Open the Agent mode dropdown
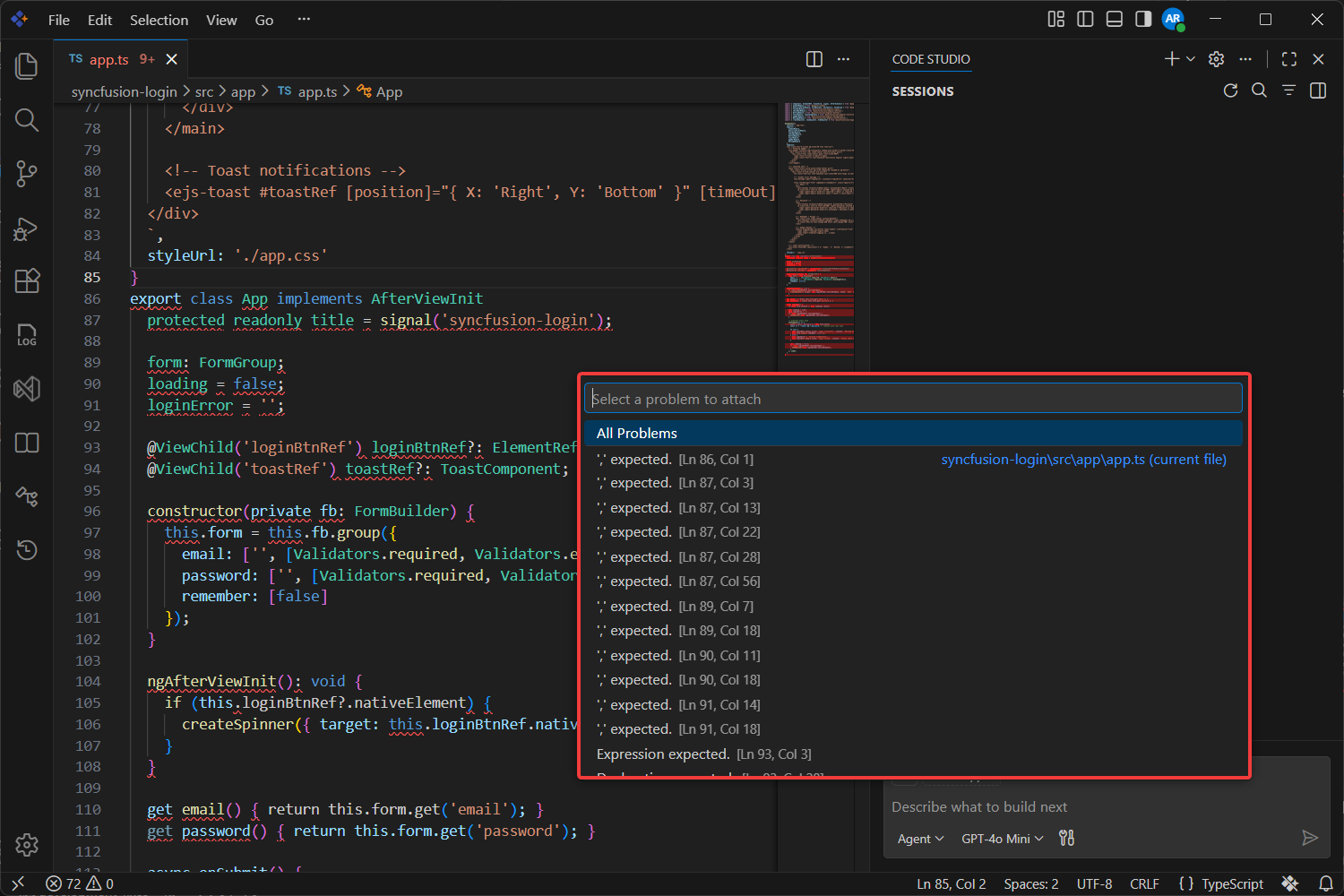The height and width of the screenshot is (896, 1344). pyautogui.click(x=920, y=838)
